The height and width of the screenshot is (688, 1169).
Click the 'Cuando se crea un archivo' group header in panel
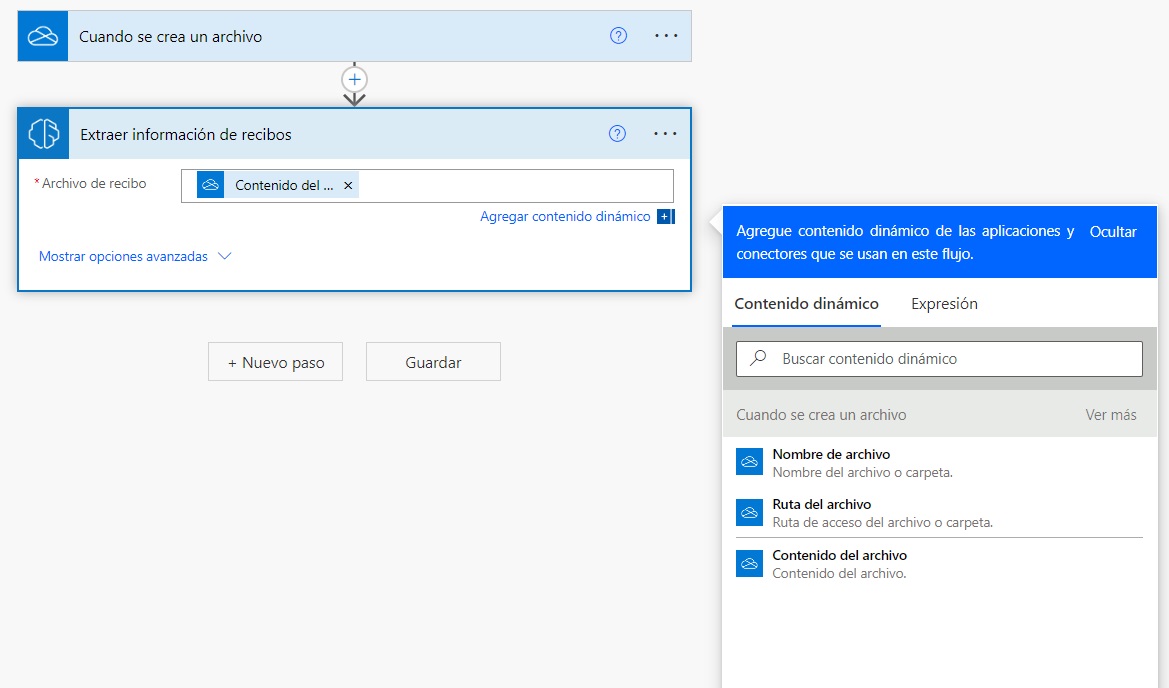coord(821,415)
